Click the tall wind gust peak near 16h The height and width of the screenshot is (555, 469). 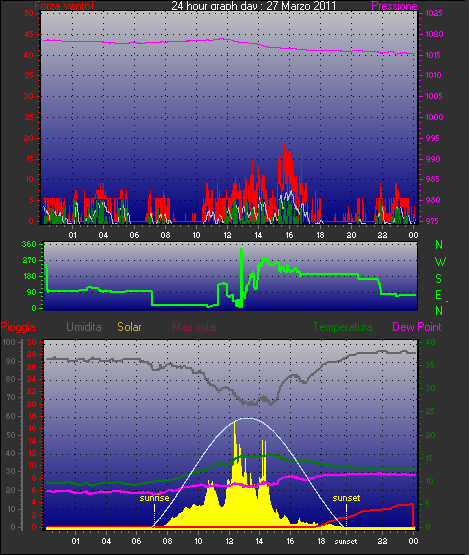click(x=284, y=149)
